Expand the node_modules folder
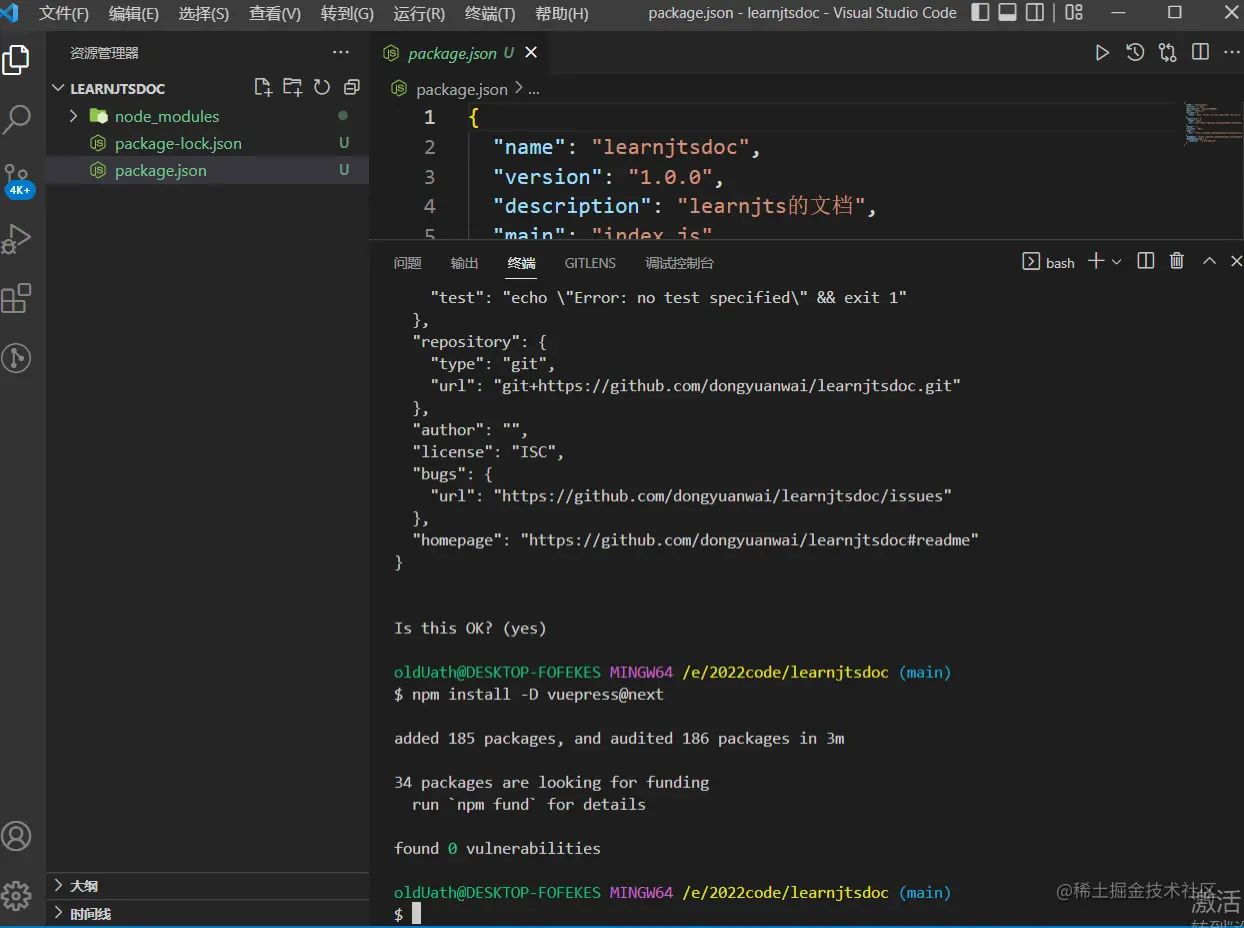This screenshot has height=928, width=1244. coord(73,116)
